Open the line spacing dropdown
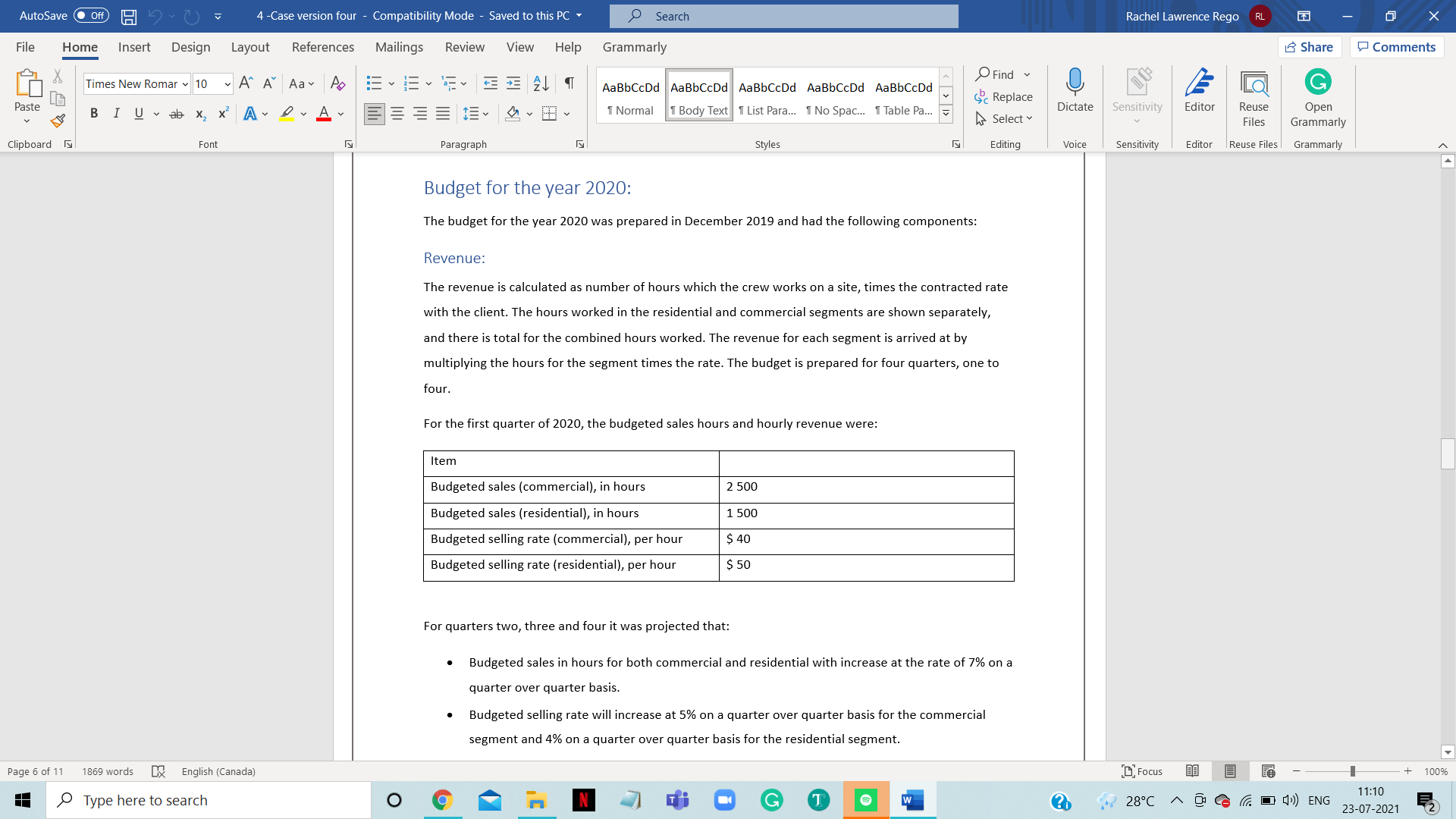The image size is (1456, 819). (x=475, y=113)
